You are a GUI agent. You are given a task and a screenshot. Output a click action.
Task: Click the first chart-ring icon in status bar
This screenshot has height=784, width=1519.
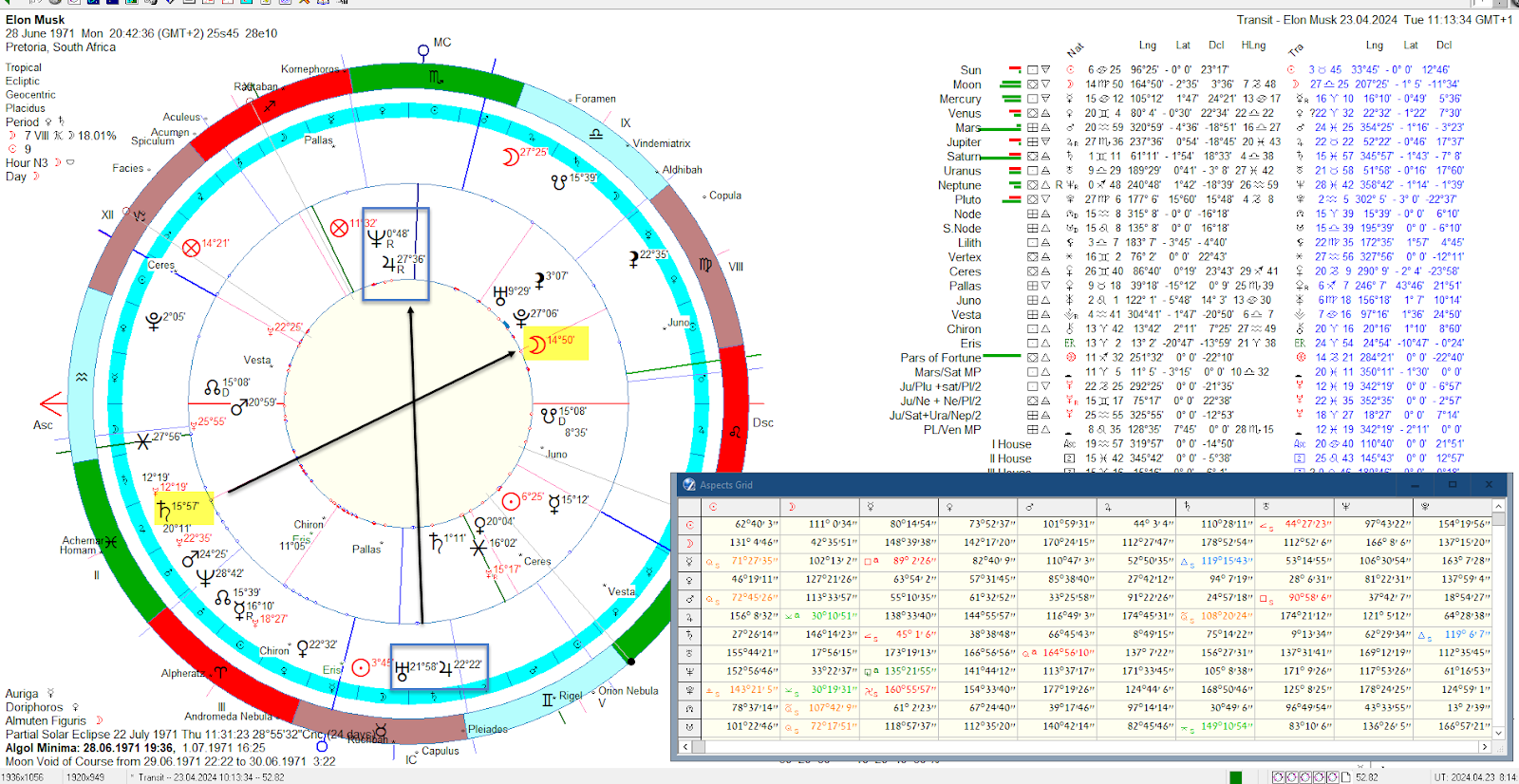(x=1279, y=777)
